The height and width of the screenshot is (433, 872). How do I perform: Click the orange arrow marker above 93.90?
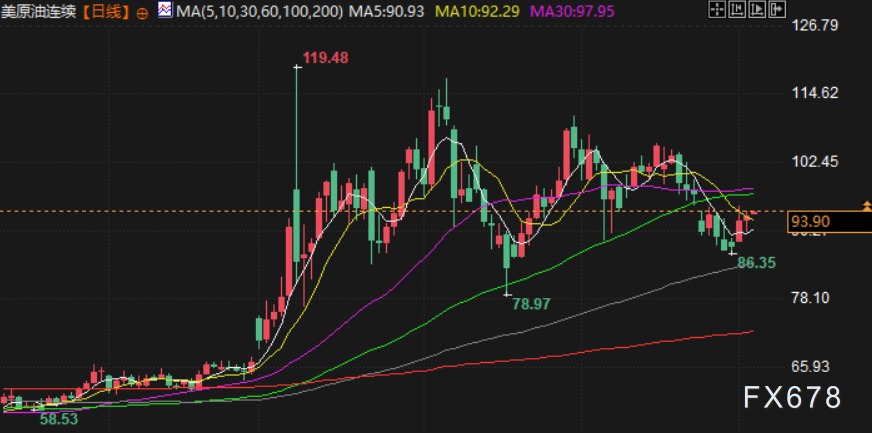pyautogui.click(x=866, y=206)
